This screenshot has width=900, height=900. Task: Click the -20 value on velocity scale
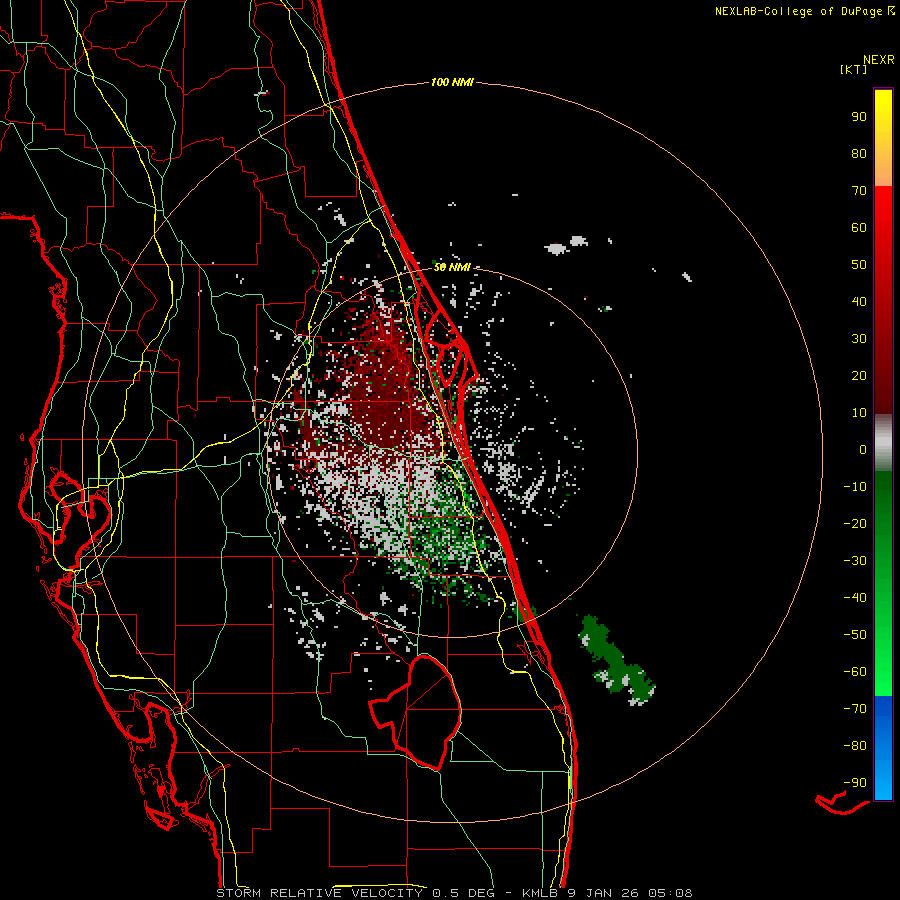855,524
